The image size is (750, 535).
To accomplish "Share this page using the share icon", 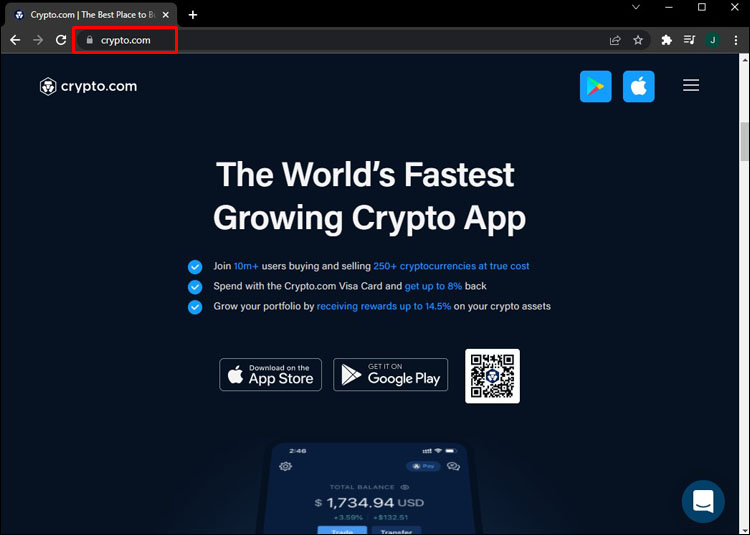I will 615,40.
